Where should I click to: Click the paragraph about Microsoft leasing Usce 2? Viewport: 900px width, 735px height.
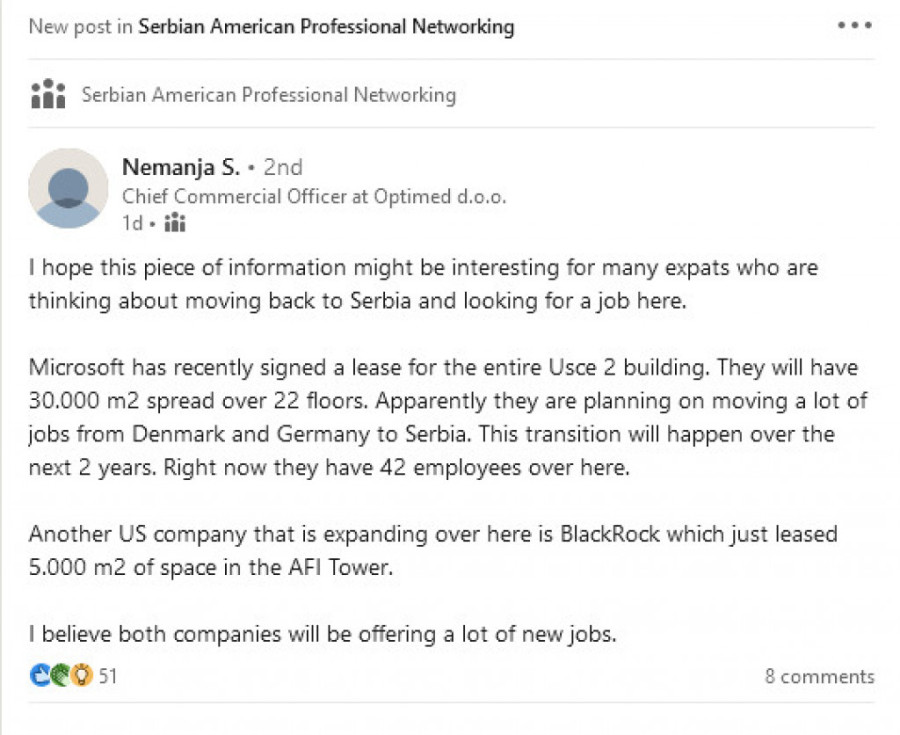click(x=447, y=417)
